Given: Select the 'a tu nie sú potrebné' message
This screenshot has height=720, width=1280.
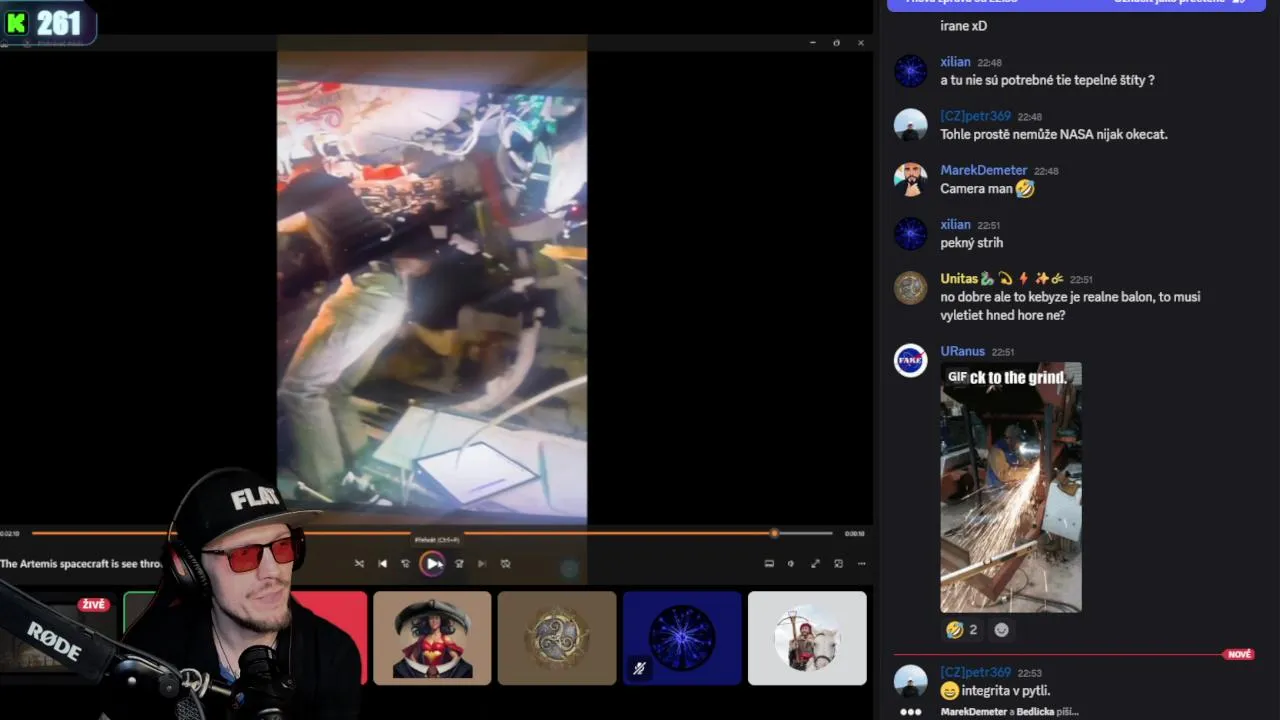Looking at the screenshot, I should (x=1048, y=80).
